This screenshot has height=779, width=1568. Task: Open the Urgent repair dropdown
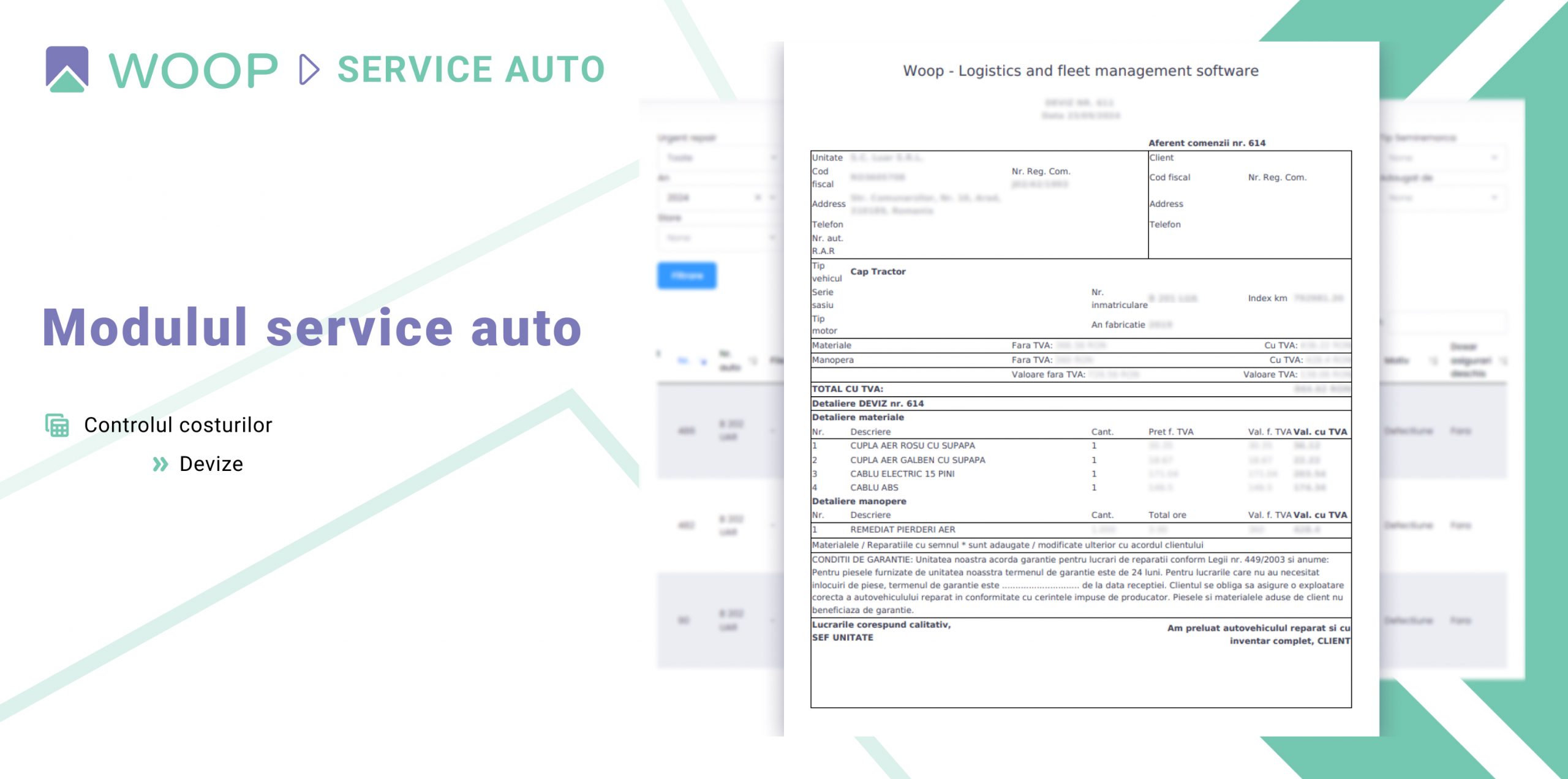pos(720,157)
